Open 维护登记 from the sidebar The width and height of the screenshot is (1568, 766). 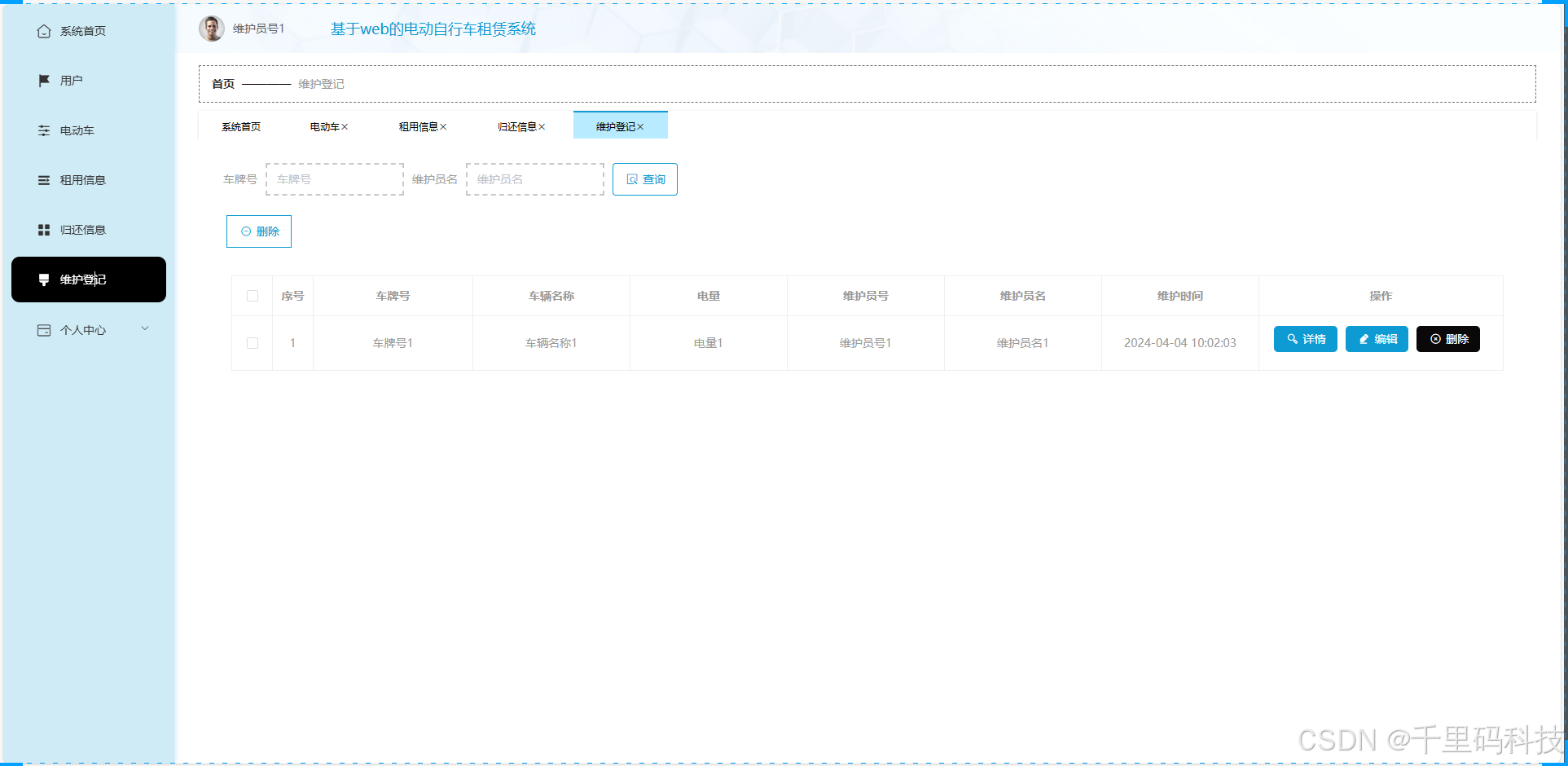[x=89, y=280]
